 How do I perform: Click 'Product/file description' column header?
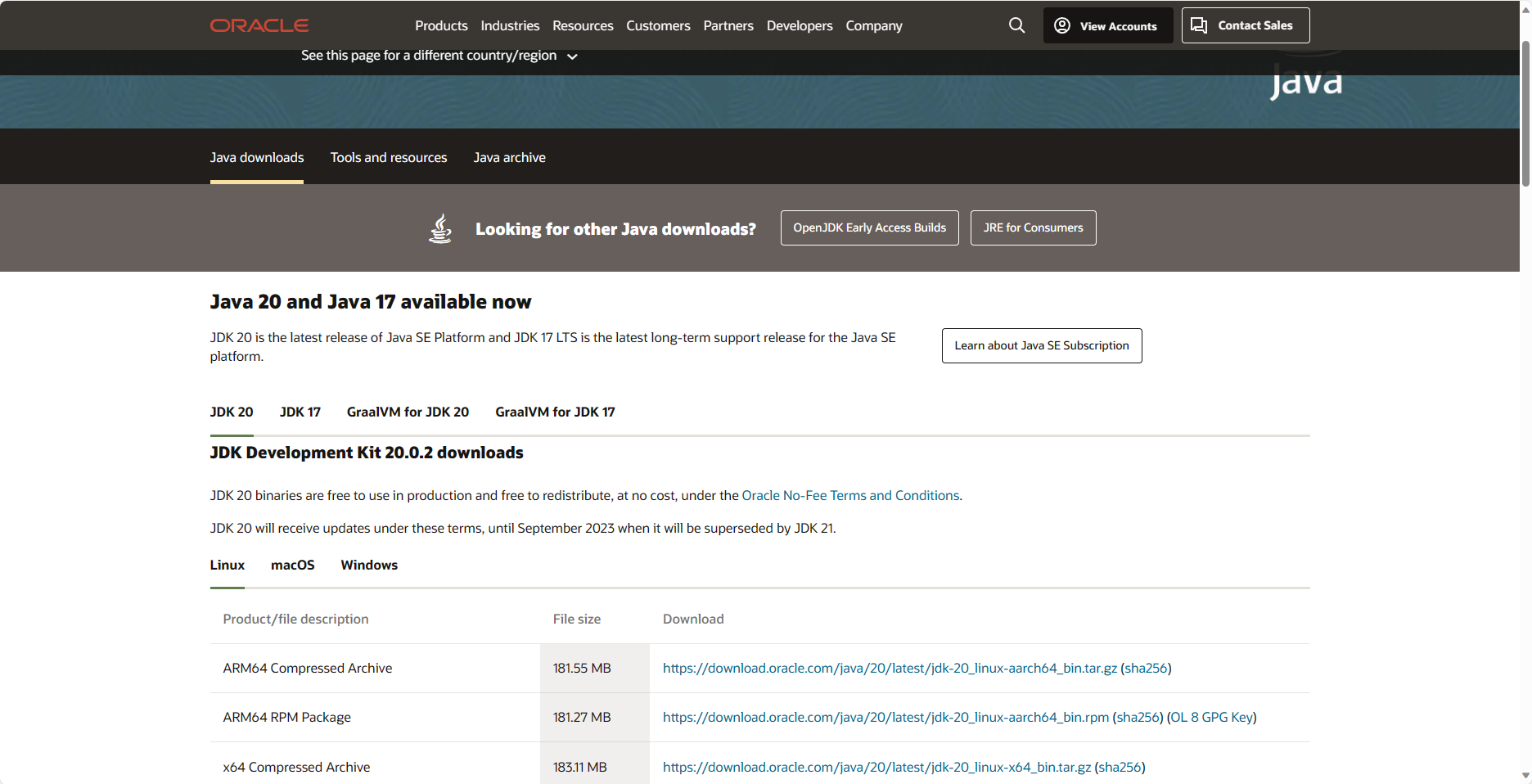295,619
